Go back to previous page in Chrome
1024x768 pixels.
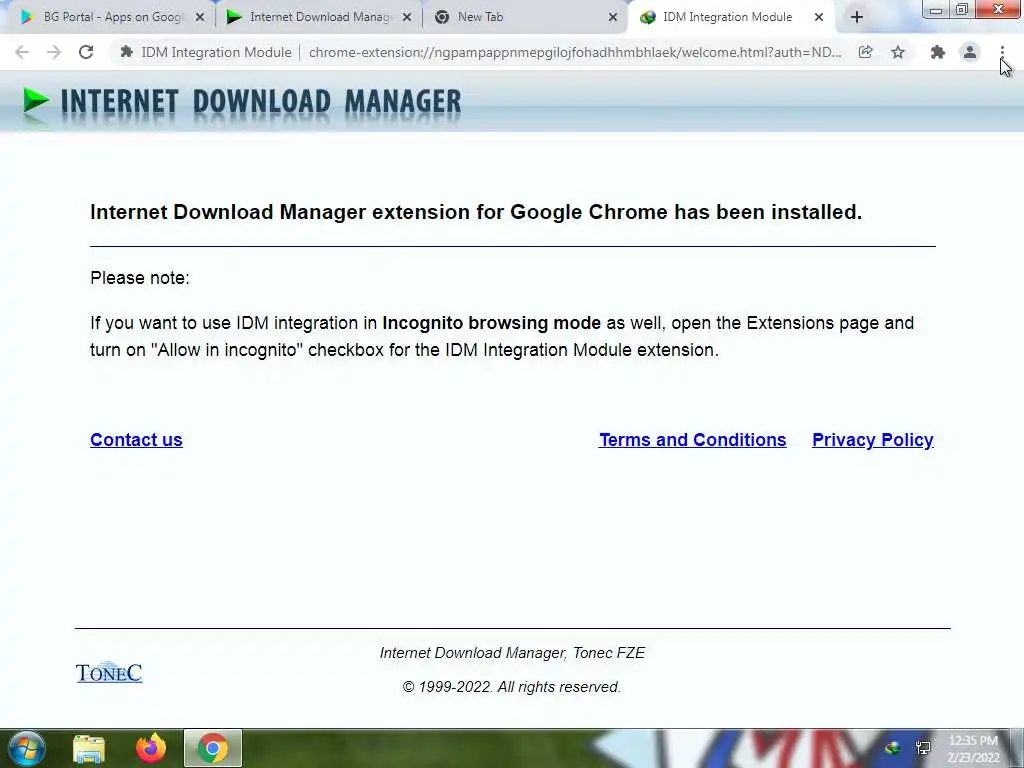(22, 52)
